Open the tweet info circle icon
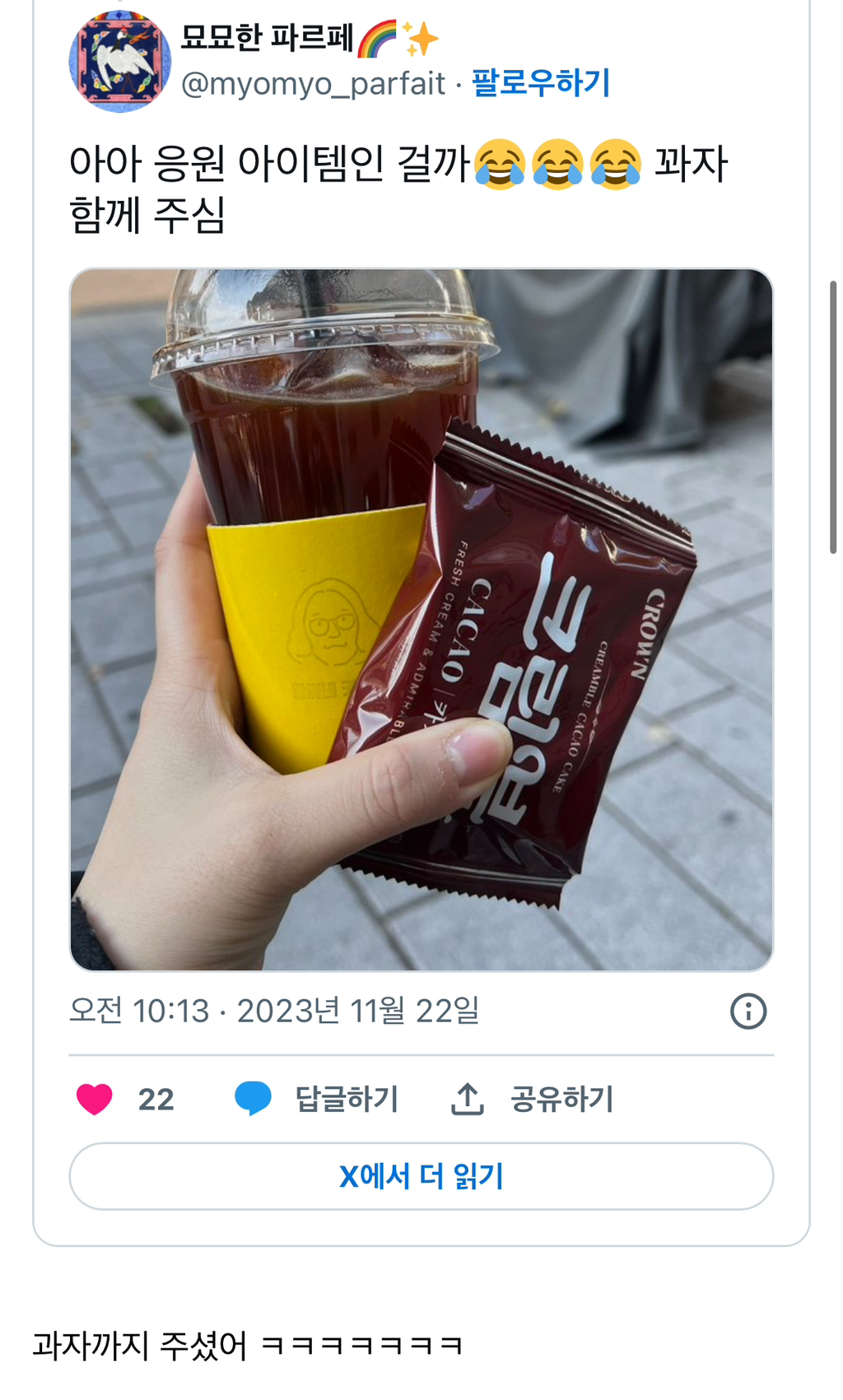 point(748,1011)
